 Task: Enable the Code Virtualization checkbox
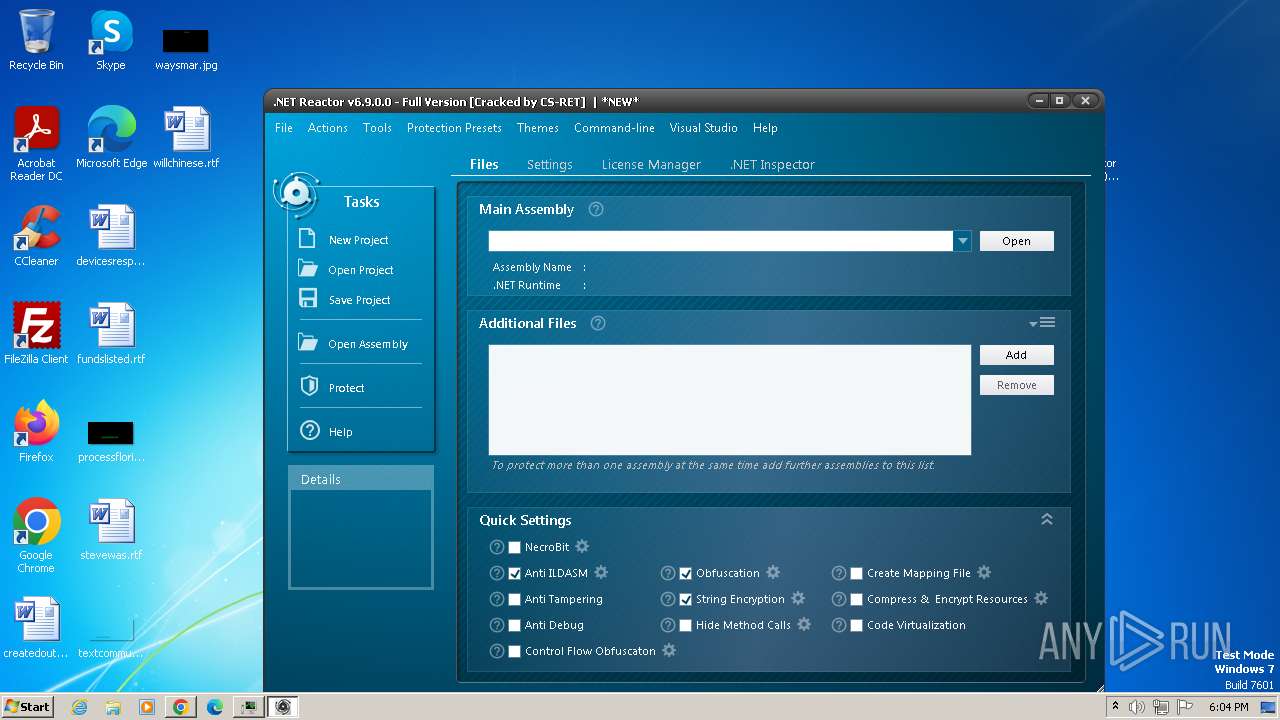click(x=857, y=625)
